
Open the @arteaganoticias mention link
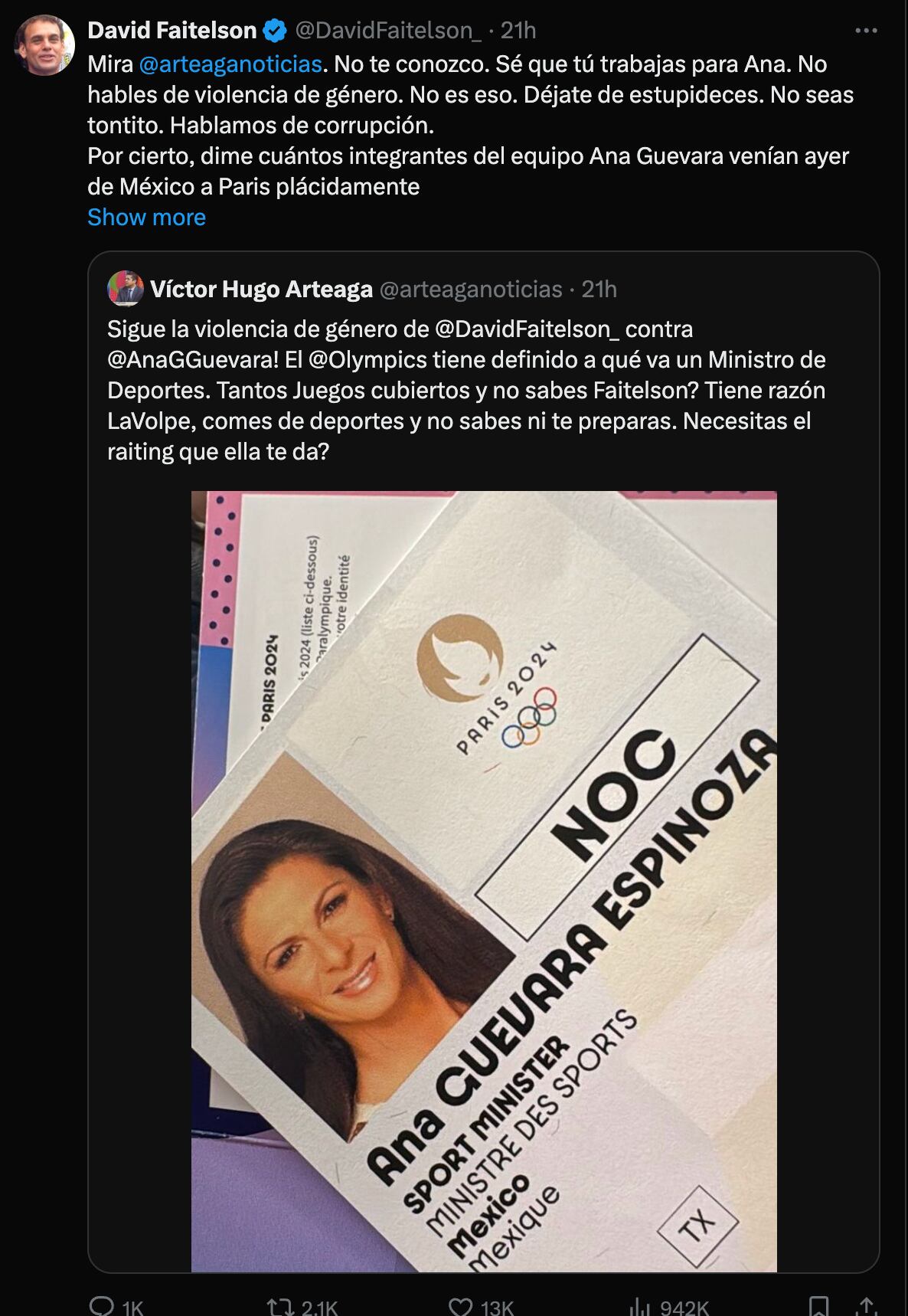pyautogui.click(x=230, y=64)
